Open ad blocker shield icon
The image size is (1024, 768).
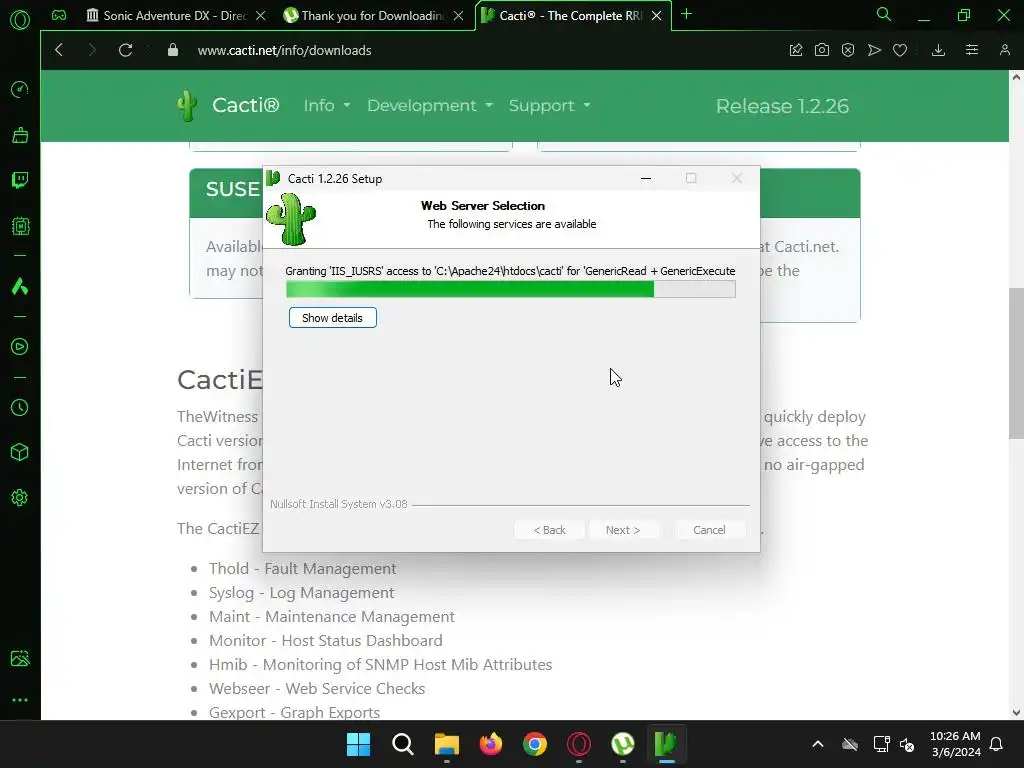(x=848, y=50)
